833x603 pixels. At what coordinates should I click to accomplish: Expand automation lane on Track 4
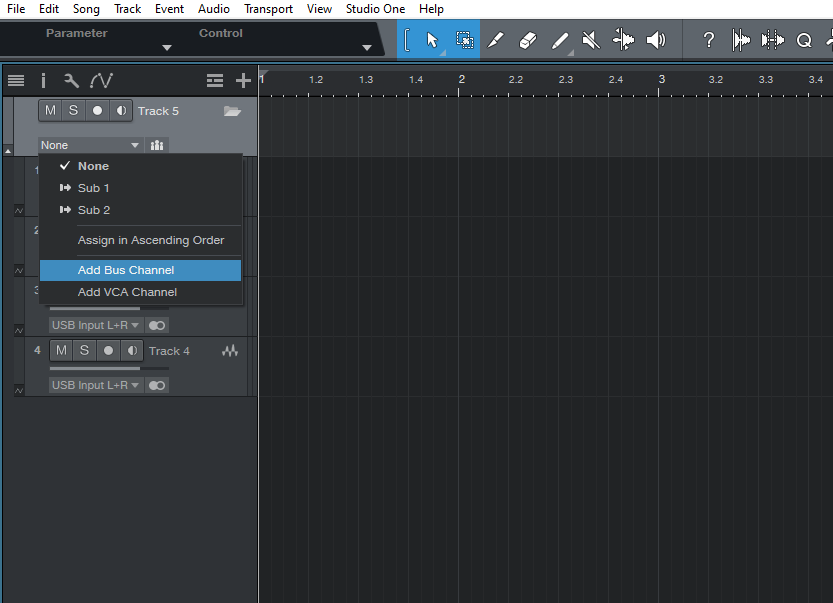(x=19, y=390)
